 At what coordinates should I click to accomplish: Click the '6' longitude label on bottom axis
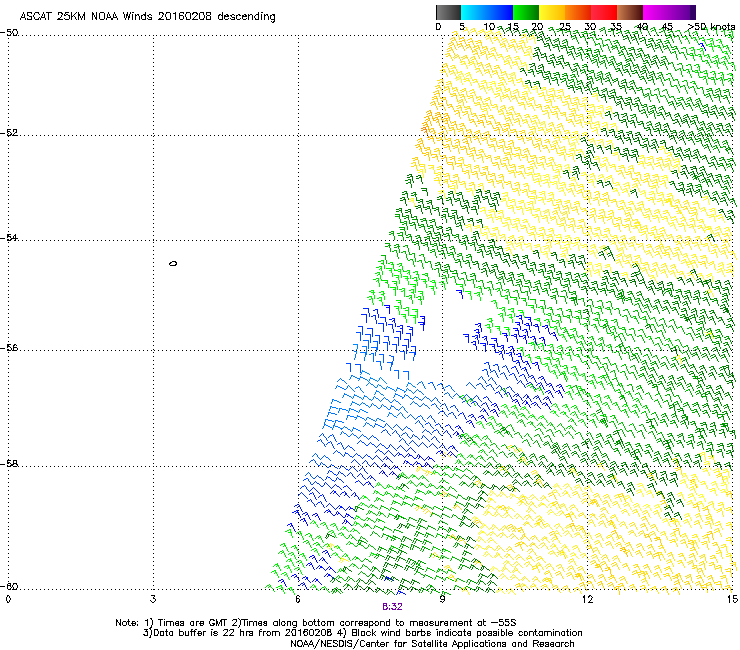click(298, 599)
